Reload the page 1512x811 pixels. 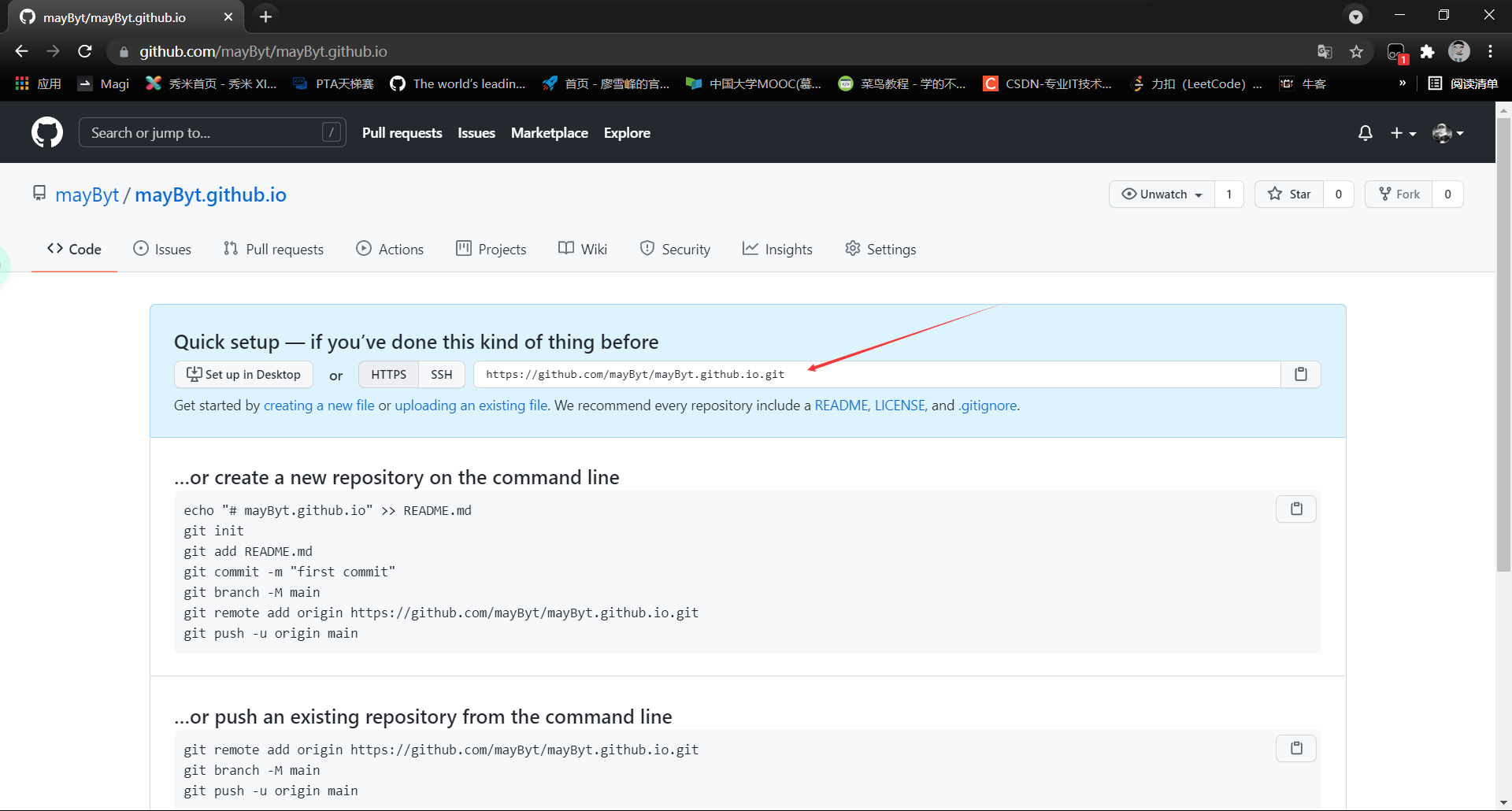coord(85,51)
